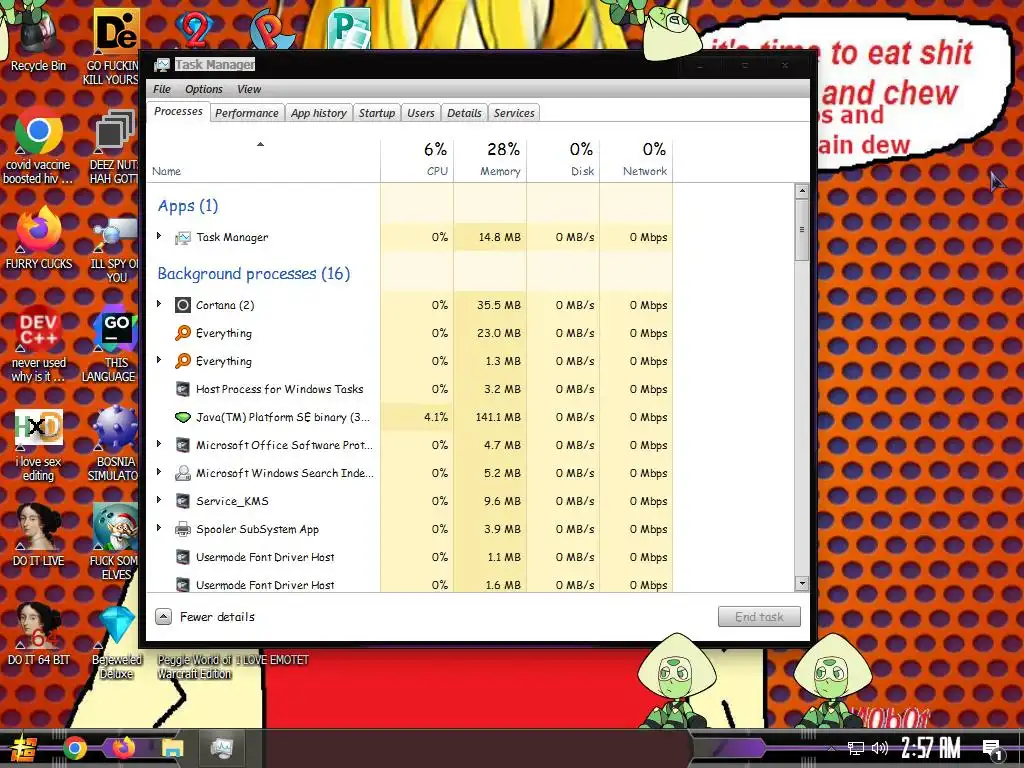Expand the Spooler SubSystem App row
Screen dimensions: 1024x768
(159, 528)
